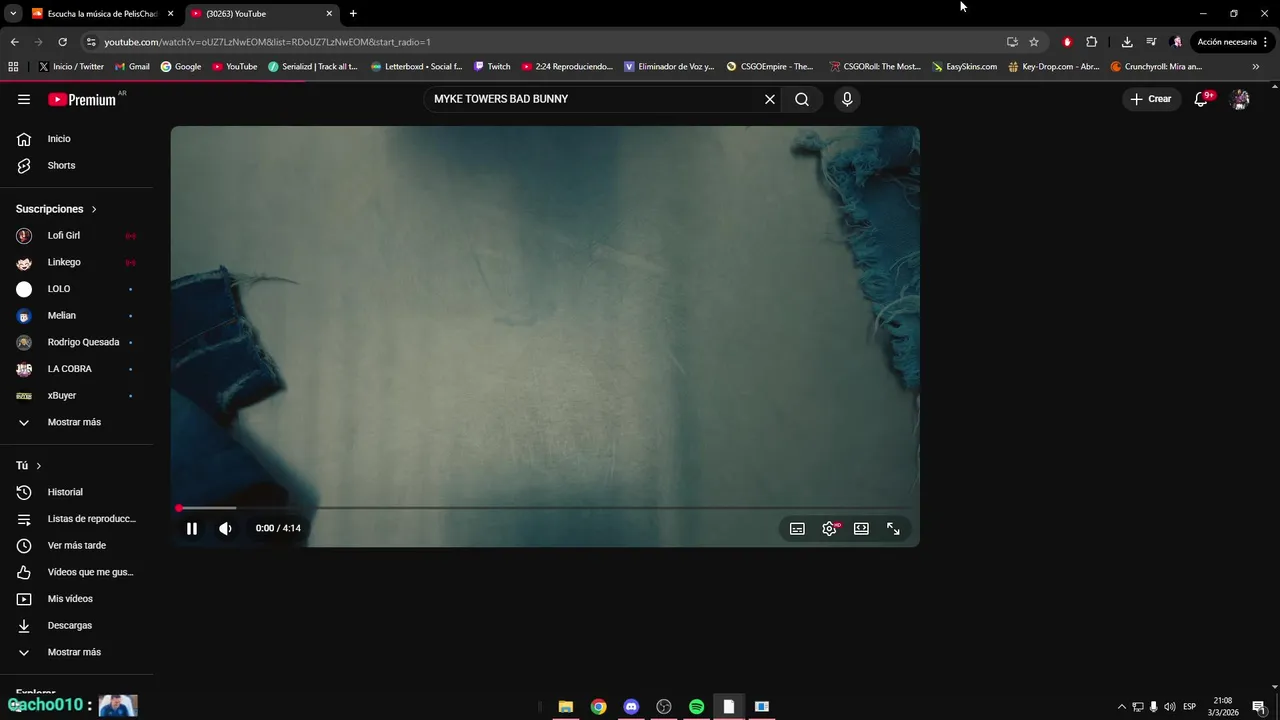Viewport: 1280px width, 720px height.
Task: Open Gmail bookmark
Action: point(132,67)
